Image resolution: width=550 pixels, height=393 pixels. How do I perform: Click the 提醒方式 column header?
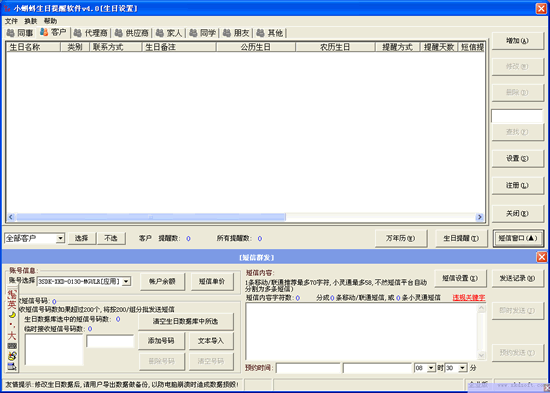tap(398, 47)
